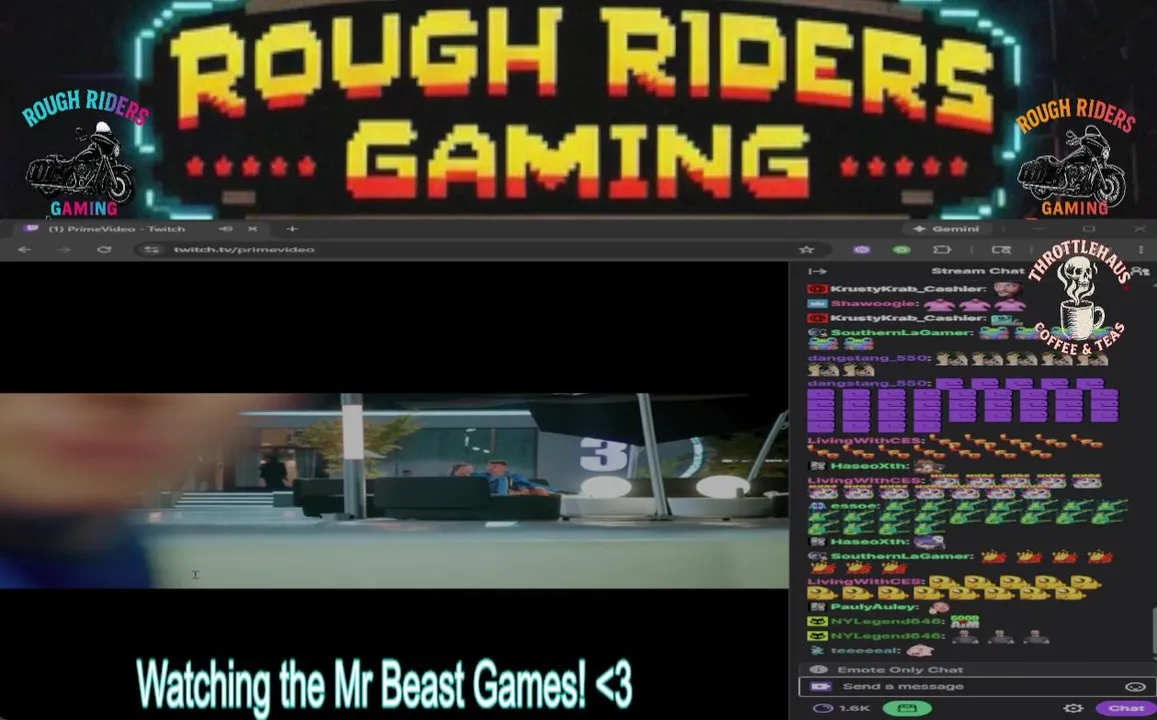The image size is (1157, 720).
Task: Select the PrimeVideo - Twitch tab
Action: (140, 229)
